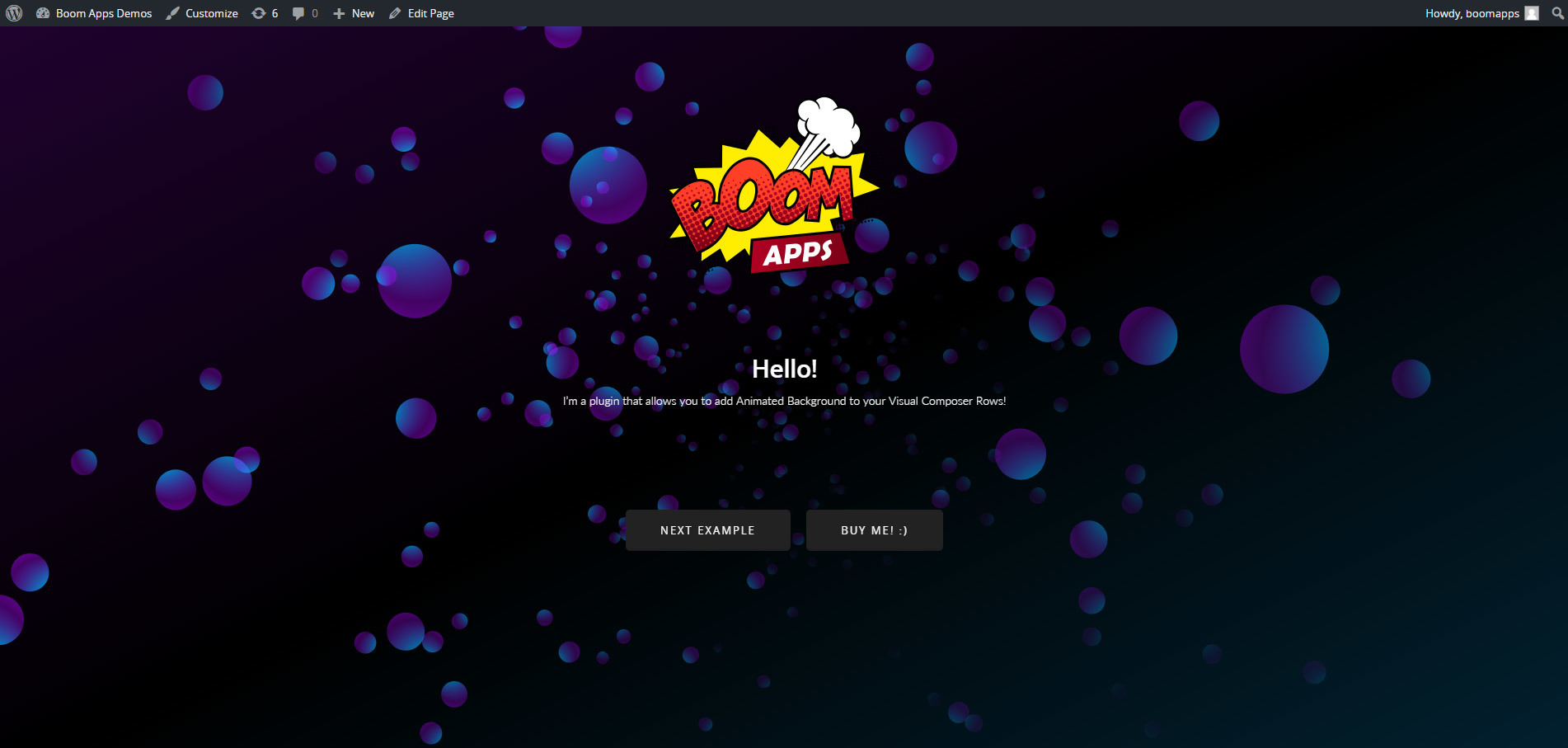Click the comments speech-bubble icon
The width and height of the screenshot is (1568, 748).
pyautogui.click(x=298, y=12)
